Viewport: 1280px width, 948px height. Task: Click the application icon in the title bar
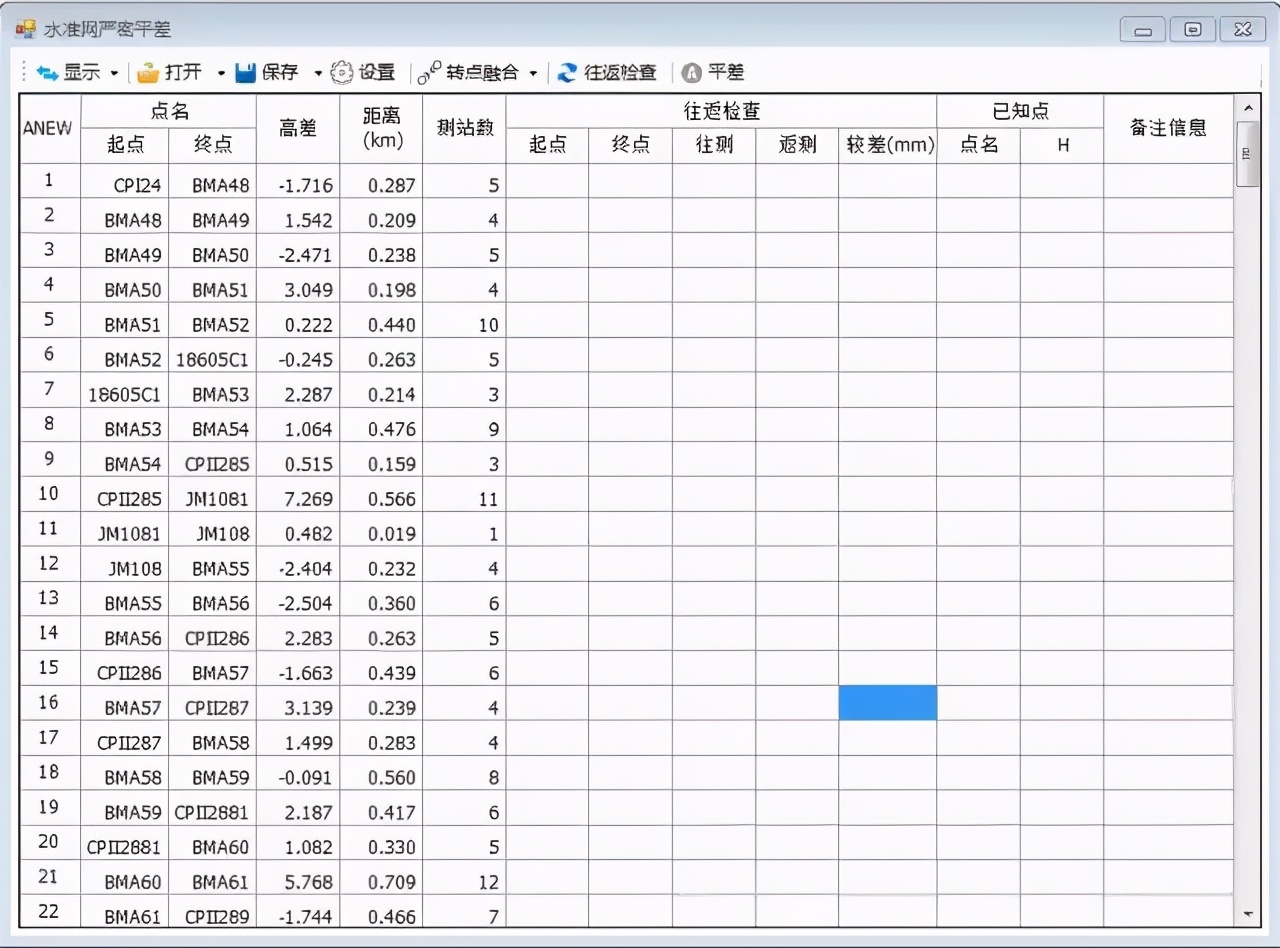pyautogui.click(x=26, y=29)
